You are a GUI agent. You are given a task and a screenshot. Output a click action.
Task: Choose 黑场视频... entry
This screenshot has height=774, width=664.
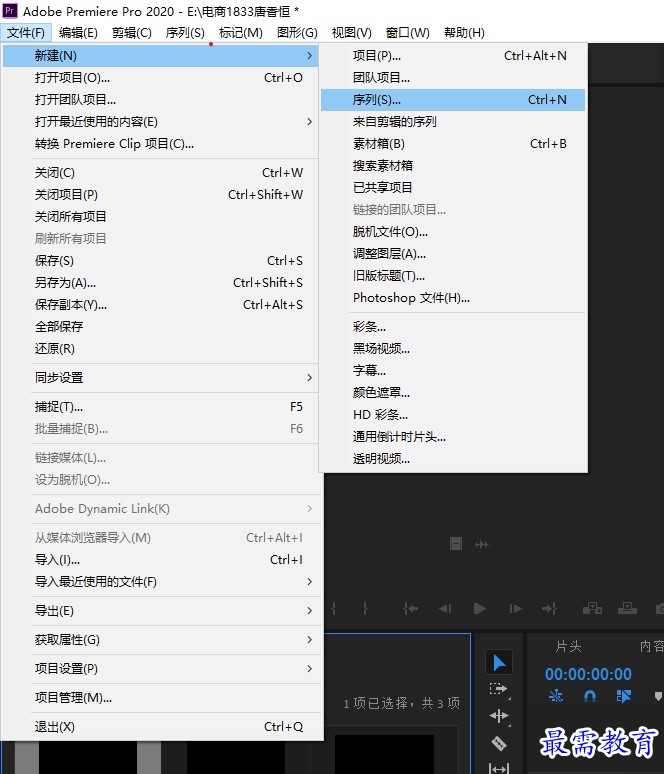click(453, 348)
